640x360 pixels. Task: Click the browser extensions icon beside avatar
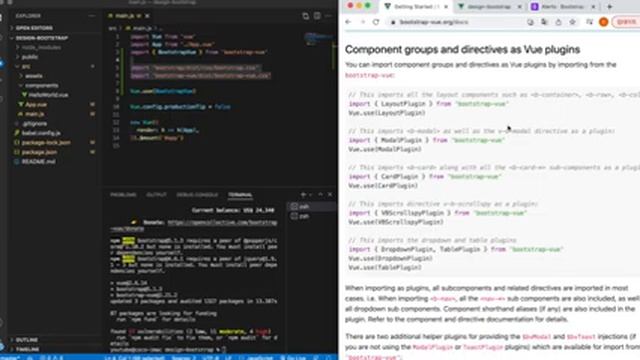tap(589, 22)
